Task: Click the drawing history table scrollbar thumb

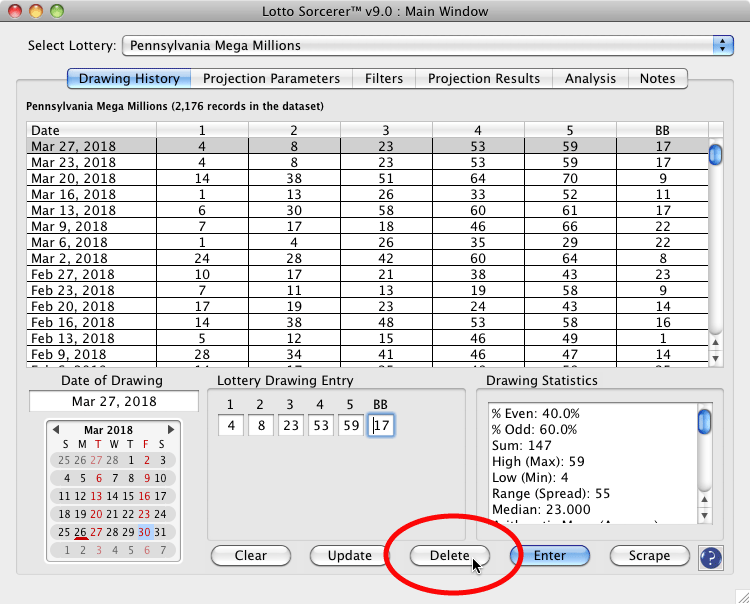Action: pyautogui.click(x=716, y=154)
